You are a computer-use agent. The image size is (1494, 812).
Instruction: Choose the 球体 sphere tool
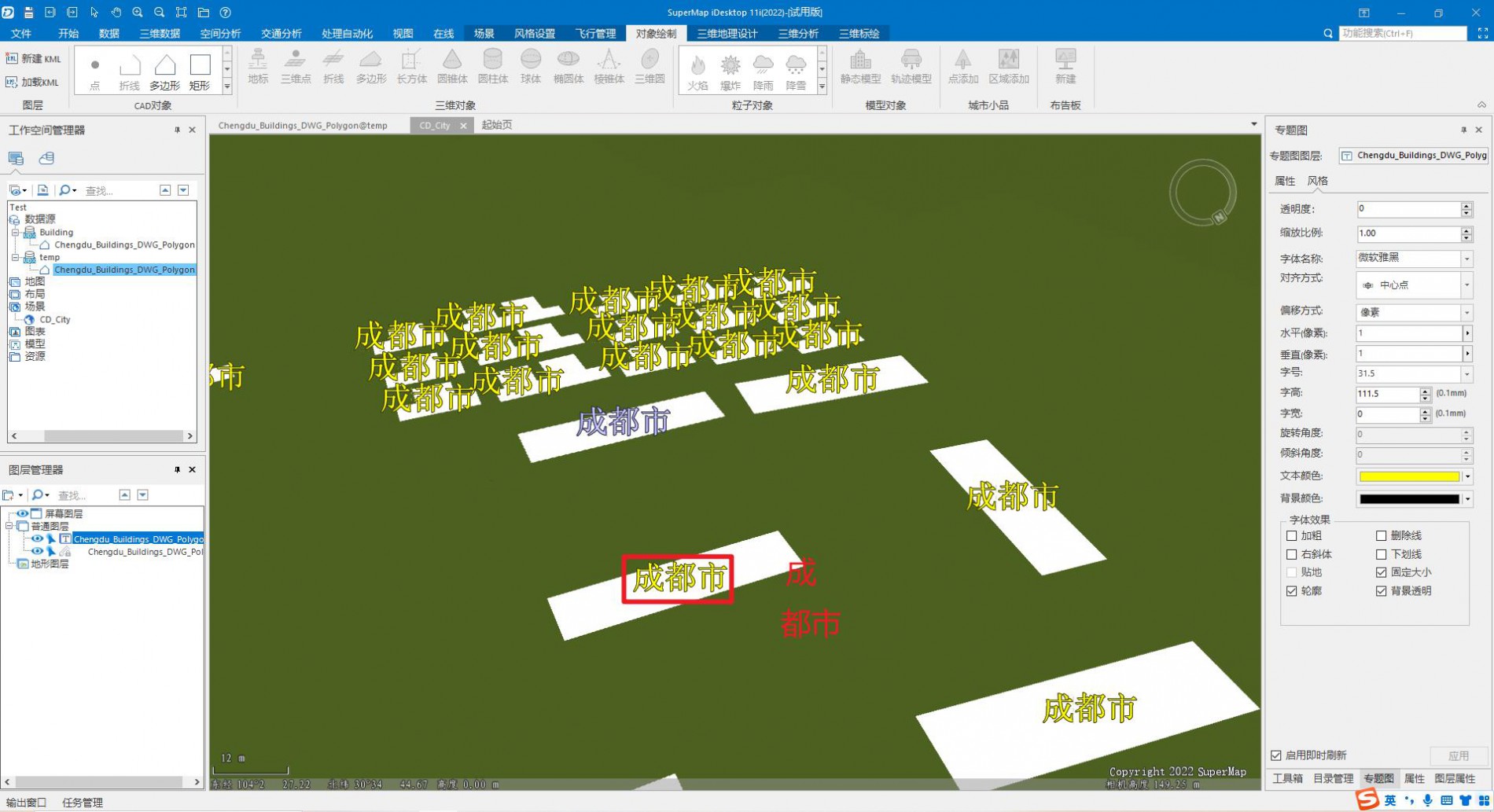click(x=531, y=67)
